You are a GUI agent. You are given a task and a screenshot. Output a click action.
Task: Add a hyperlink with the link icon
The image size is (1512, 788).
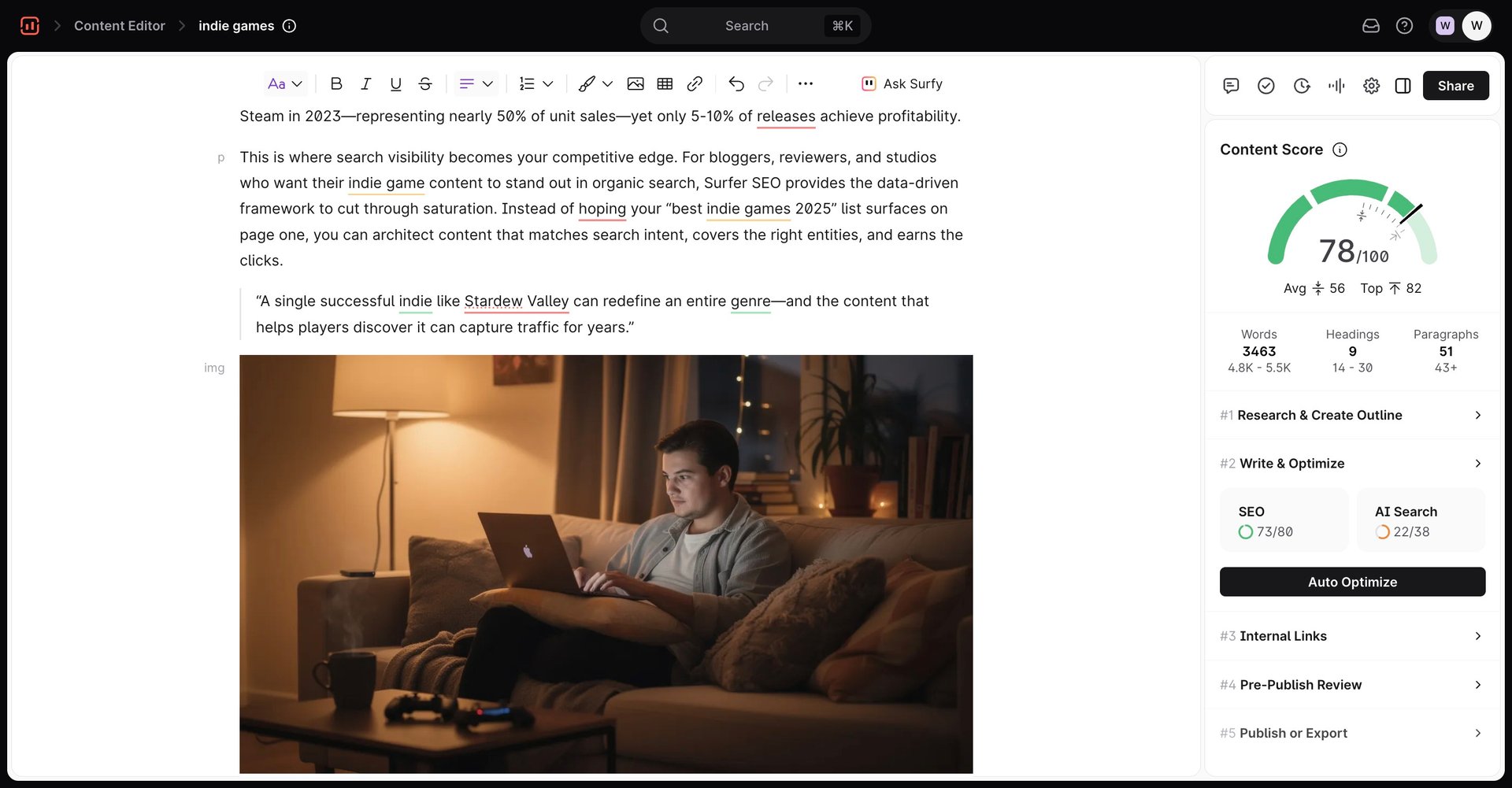click(695, 83)
